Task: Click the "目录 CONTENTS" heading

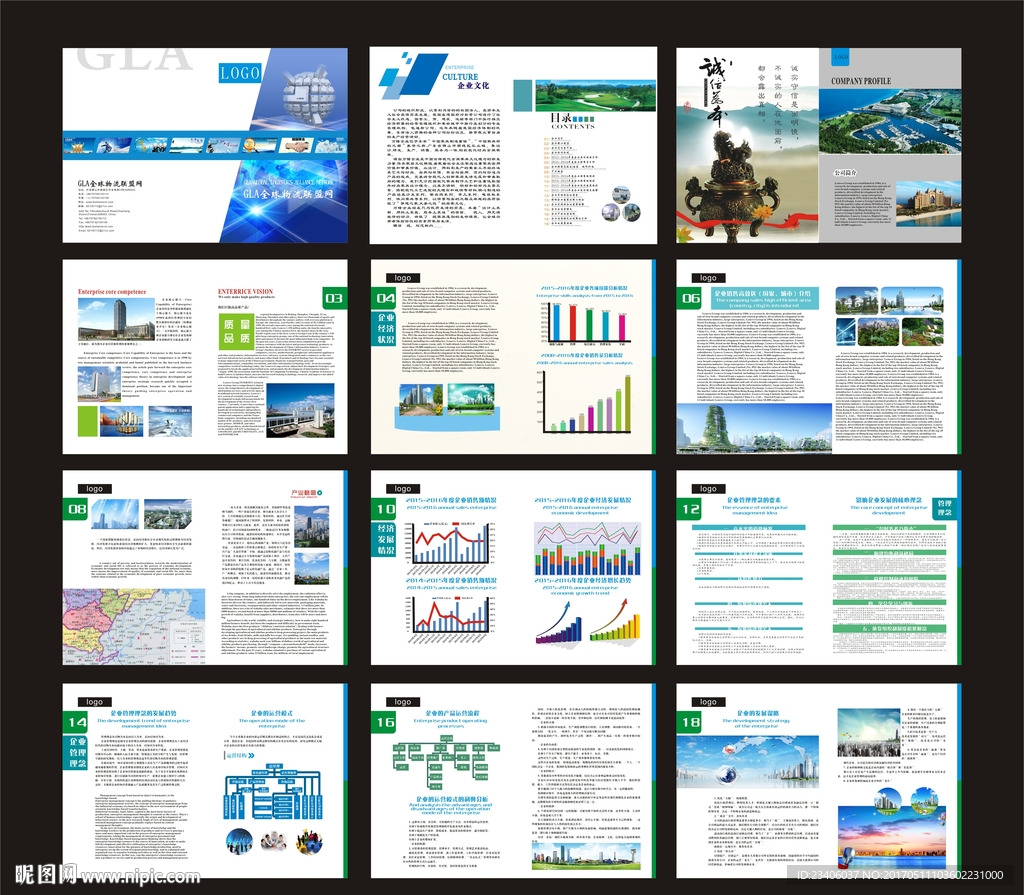Action: [572, 122]
